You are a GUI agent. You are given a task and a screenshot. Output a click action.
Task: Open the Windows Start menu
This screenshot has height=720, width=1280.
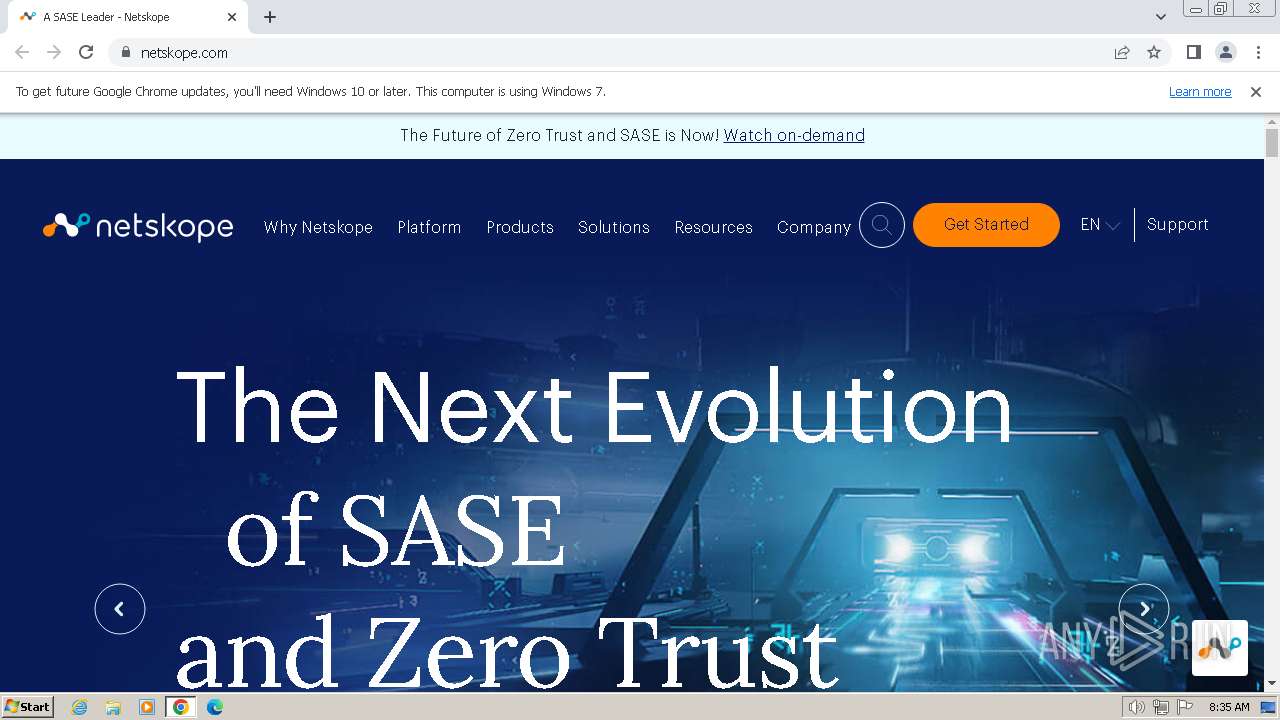point(28,706)
